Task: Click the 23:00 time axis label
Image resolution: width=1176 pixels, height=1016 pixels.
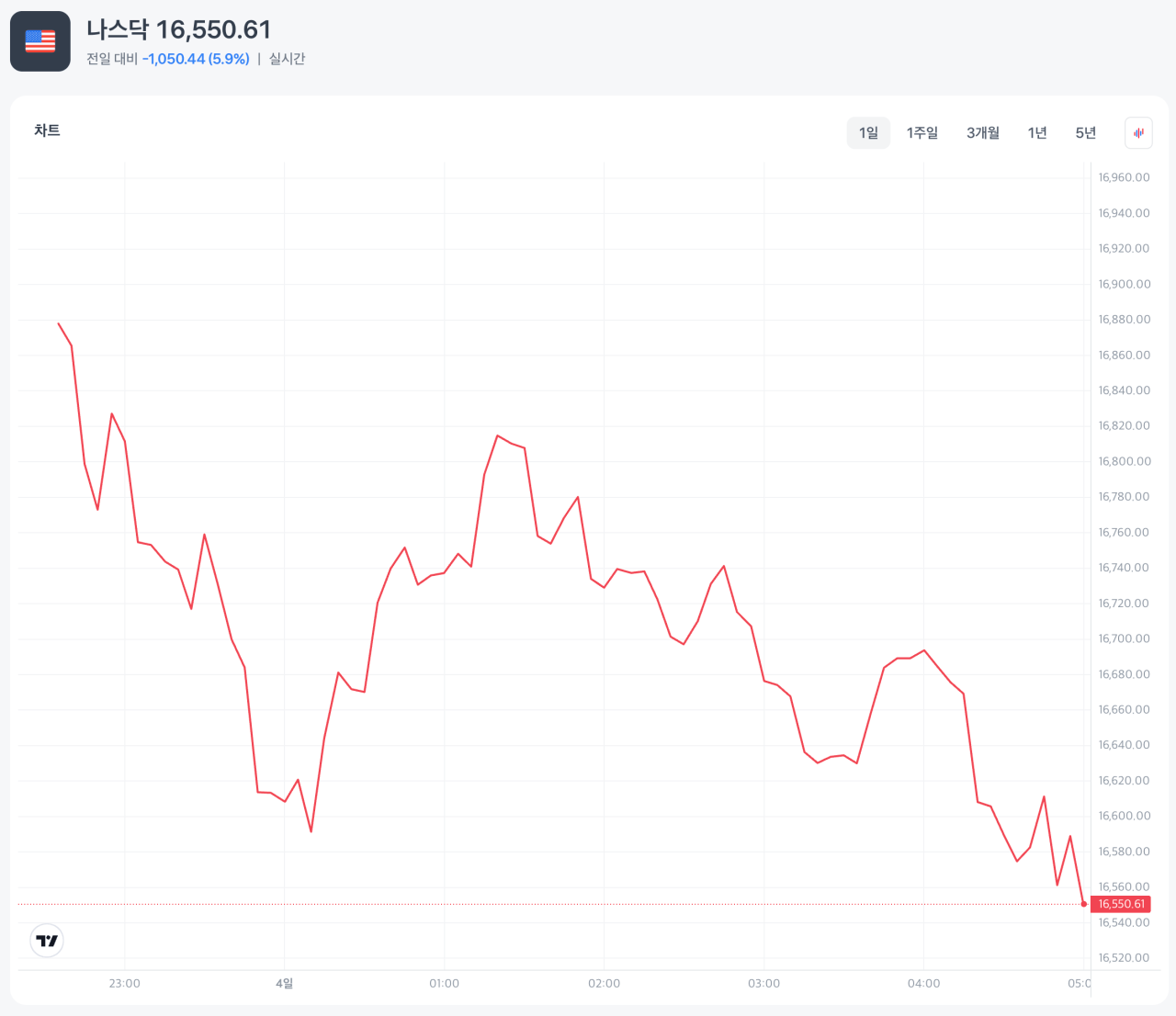Action: 125,983
